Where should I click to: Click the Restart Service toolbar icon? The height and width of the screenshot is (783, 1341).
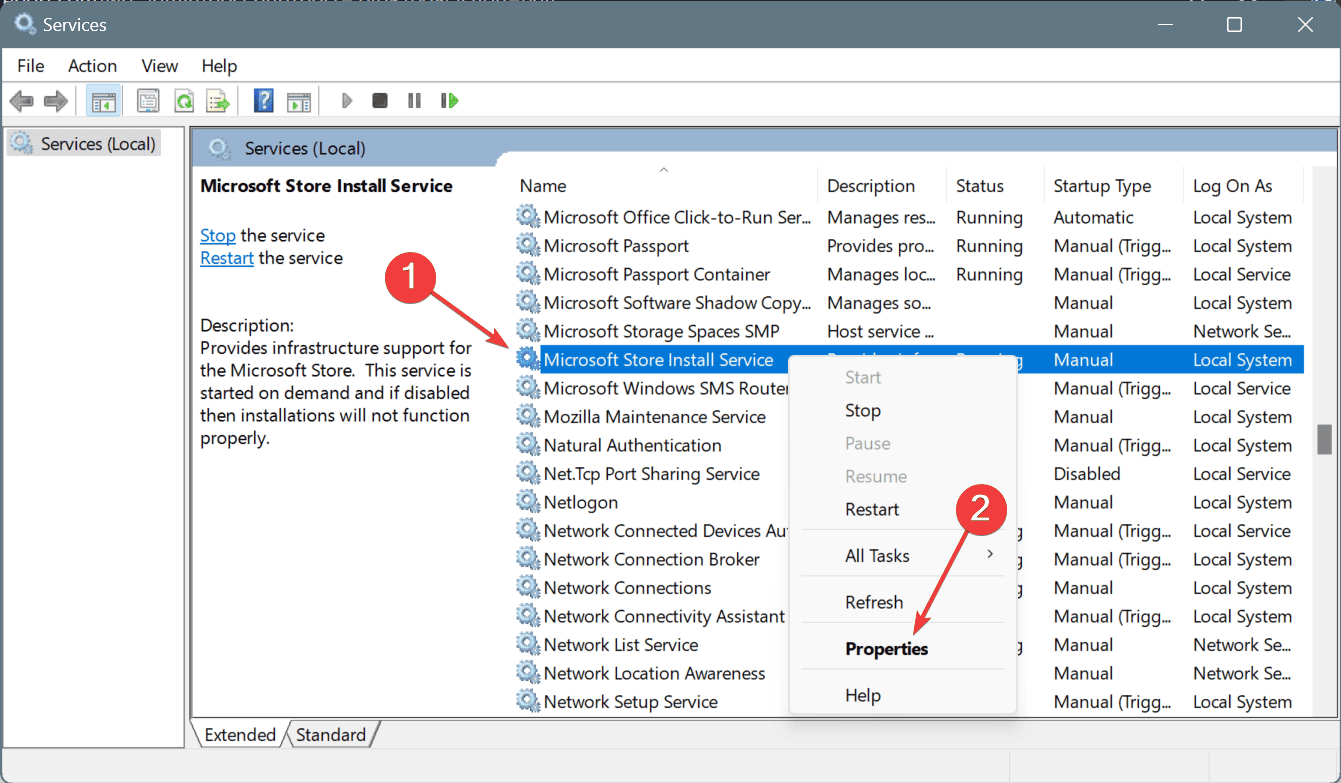pos(449,101)
